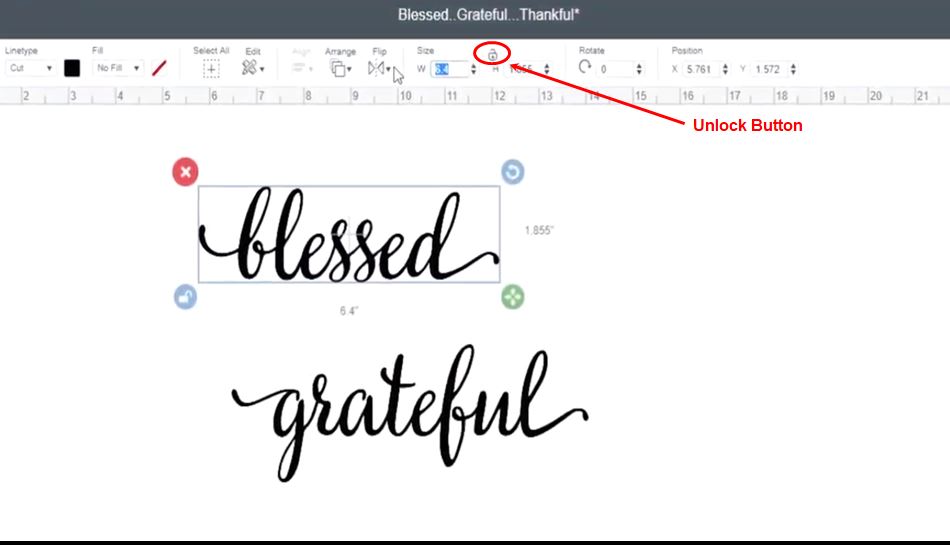Select the blessed text image
Viewport: 950px width, 545px height.
(349, 235)
